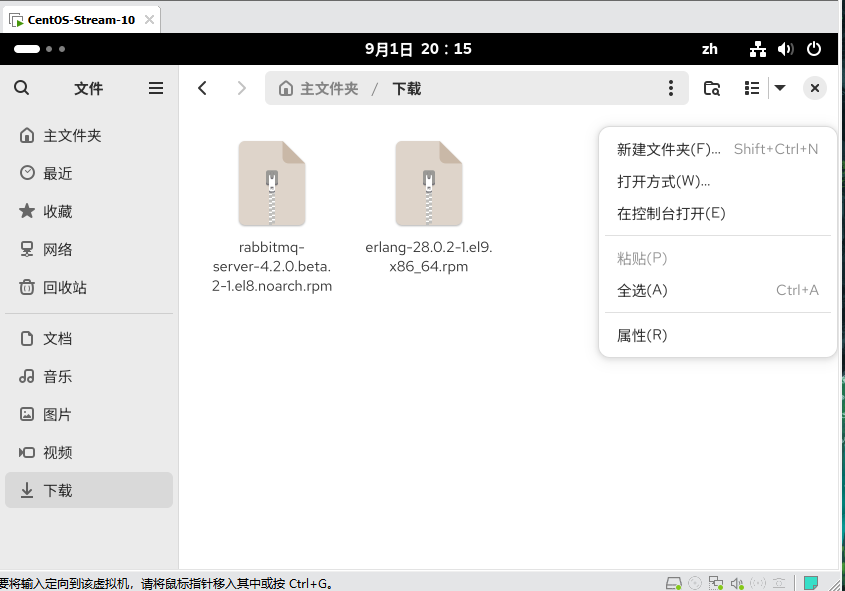Click the network status icon in top bar
This screenshot has width=845, height=591.
(758, 49)
